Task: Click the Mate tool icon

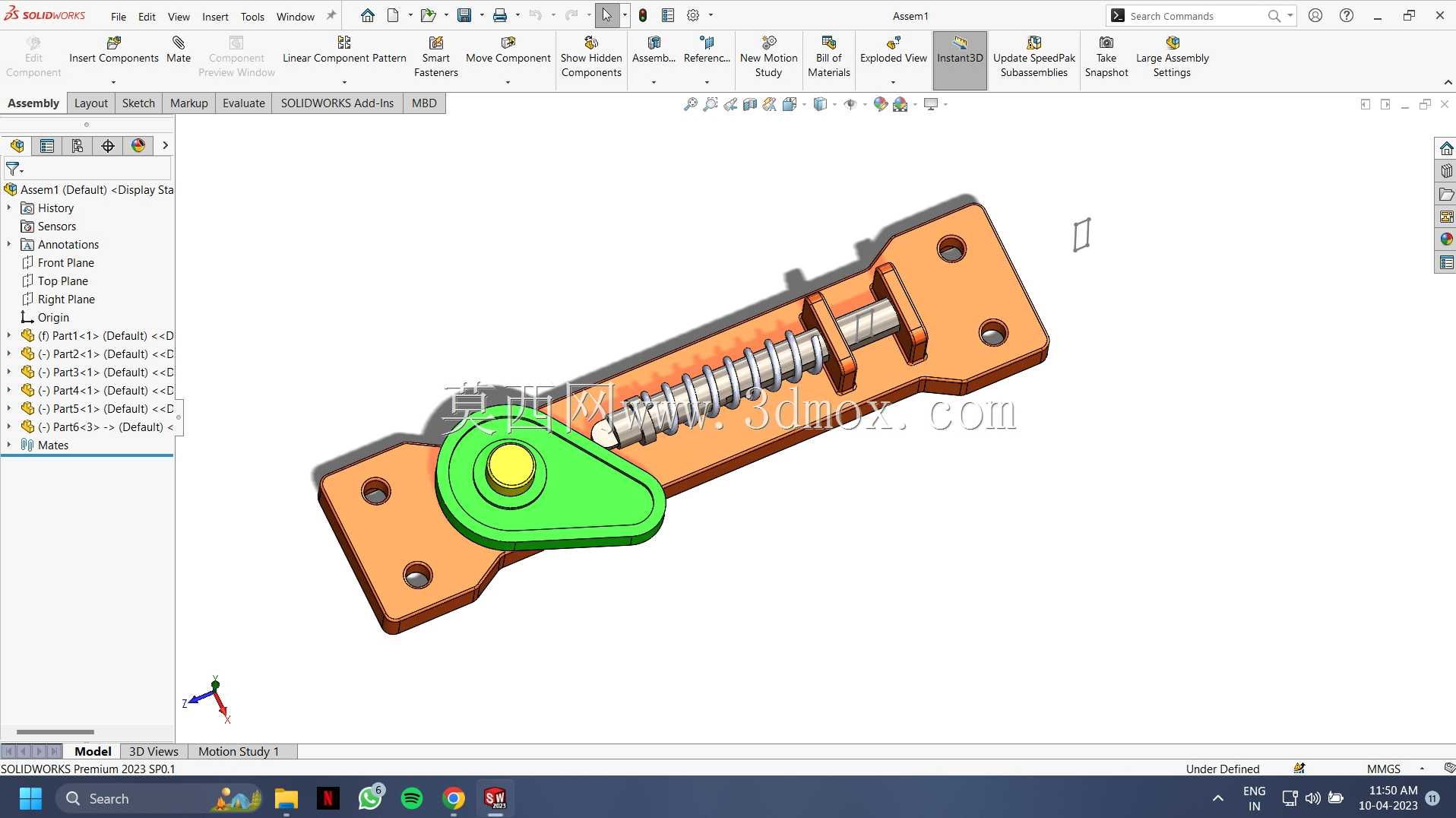Action: click(x=179, y=43)
